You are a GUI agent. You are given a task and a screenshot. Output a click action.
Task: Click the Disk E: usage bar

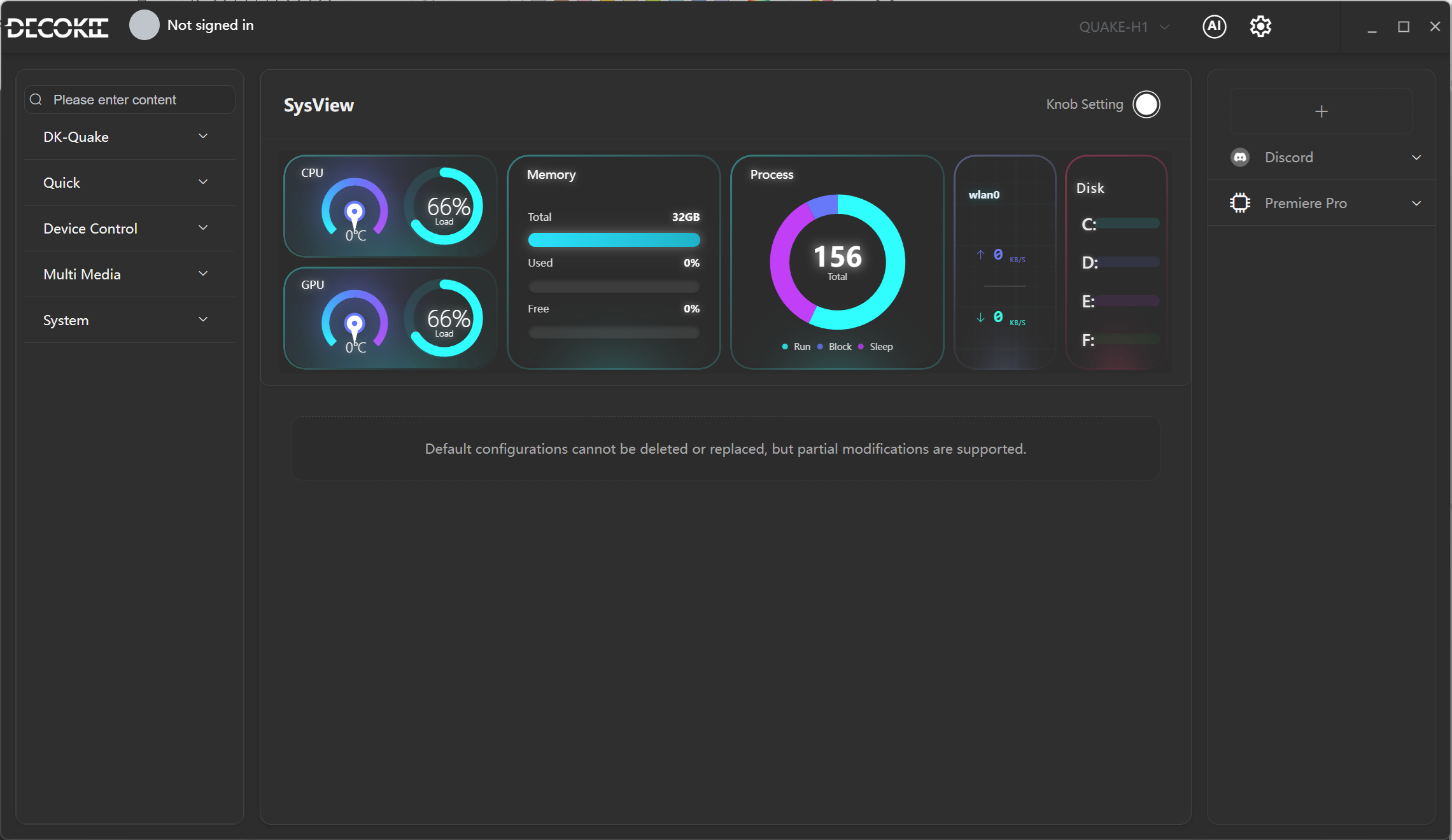pos(1127,301)
